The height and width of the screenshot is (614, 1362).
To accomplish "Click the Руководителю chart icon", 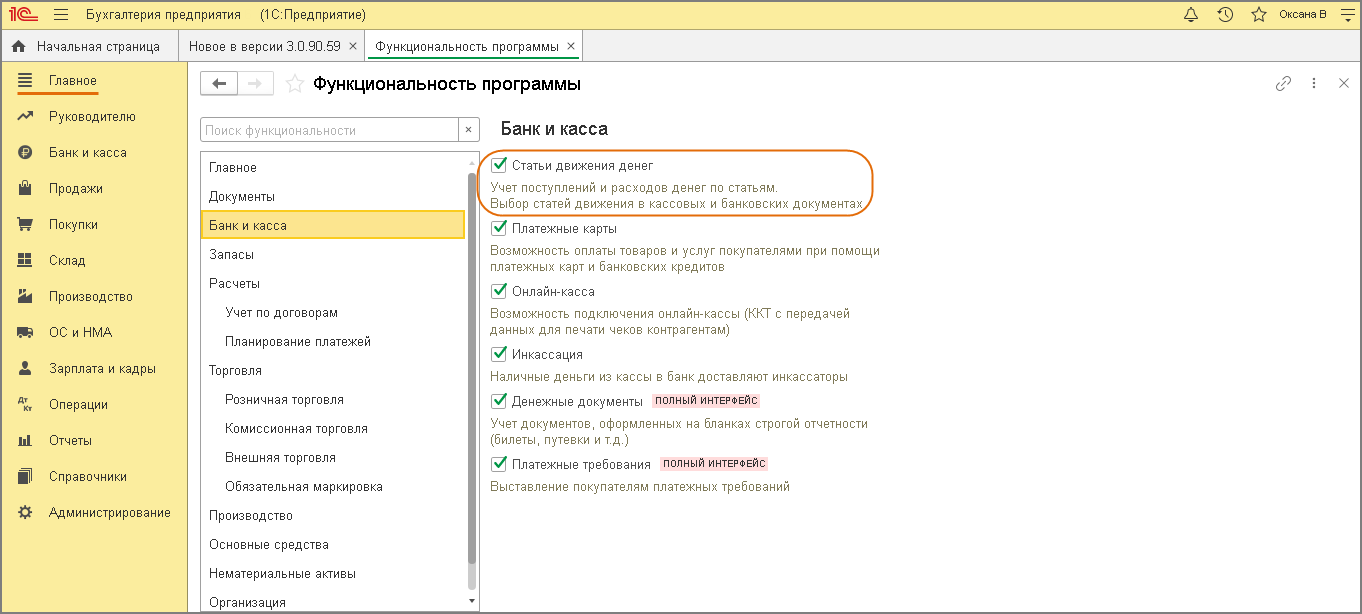I will (26, 116).
